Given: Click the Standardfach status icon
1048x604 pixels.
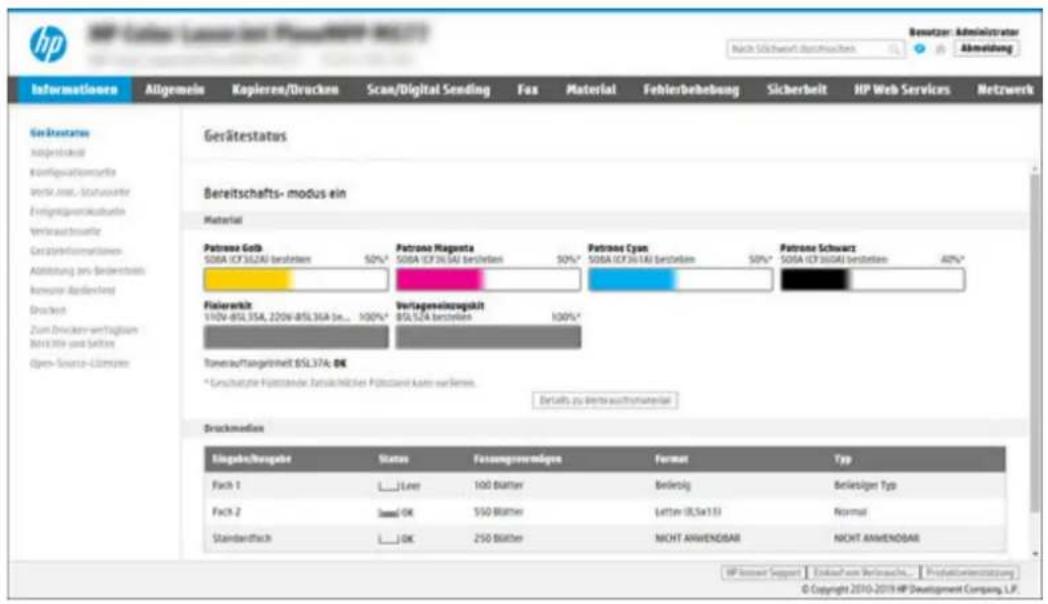Looking at the screenshot, I should point(388,539).
